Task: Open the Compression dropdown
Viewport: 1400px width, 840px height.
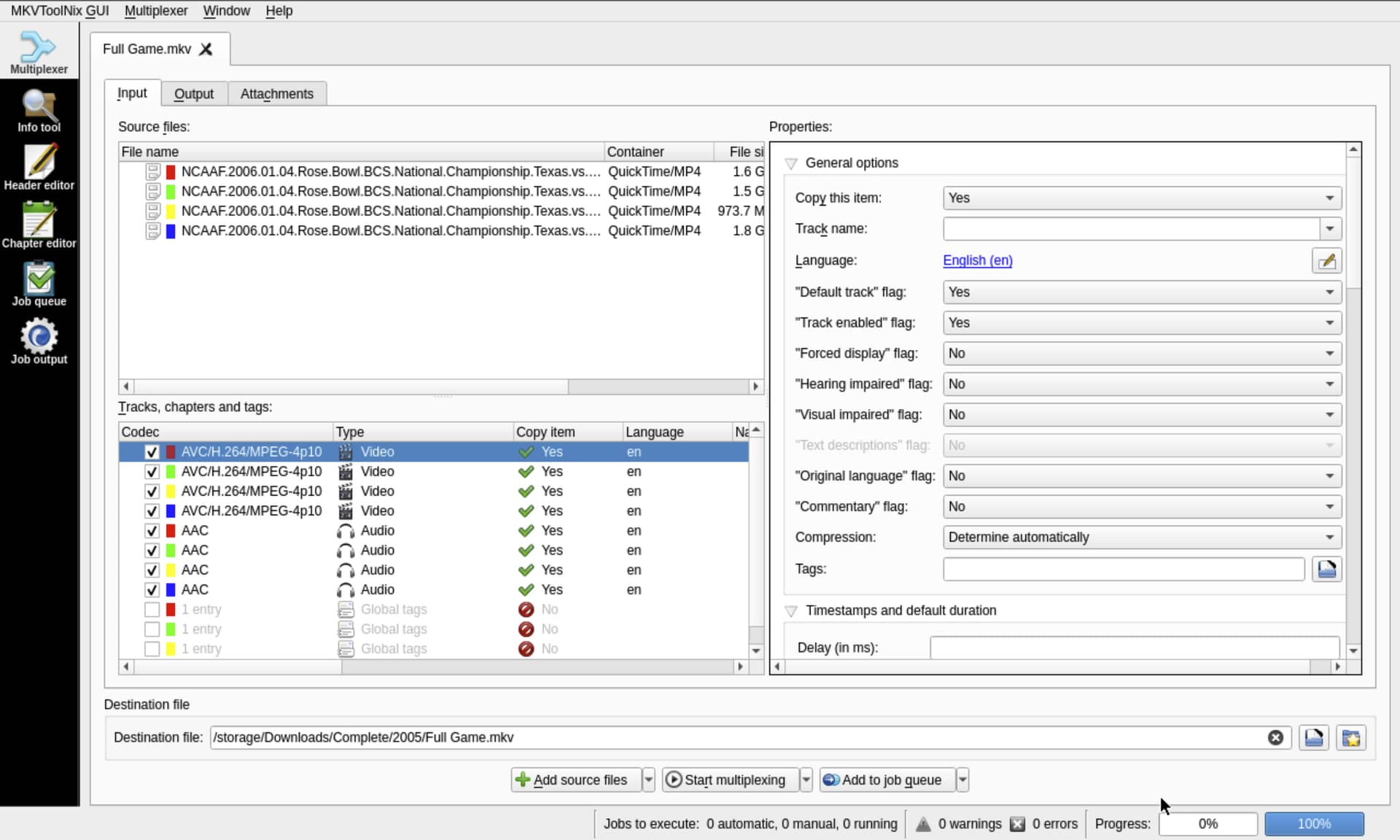Action: (1142, 537)
